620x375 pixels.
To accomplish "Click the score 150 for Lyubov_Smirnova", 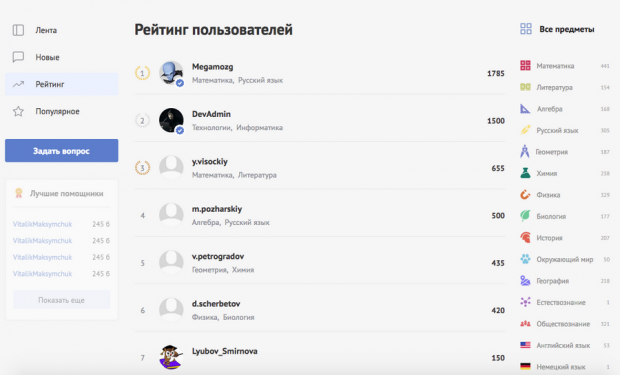I will tap(498, 358).
